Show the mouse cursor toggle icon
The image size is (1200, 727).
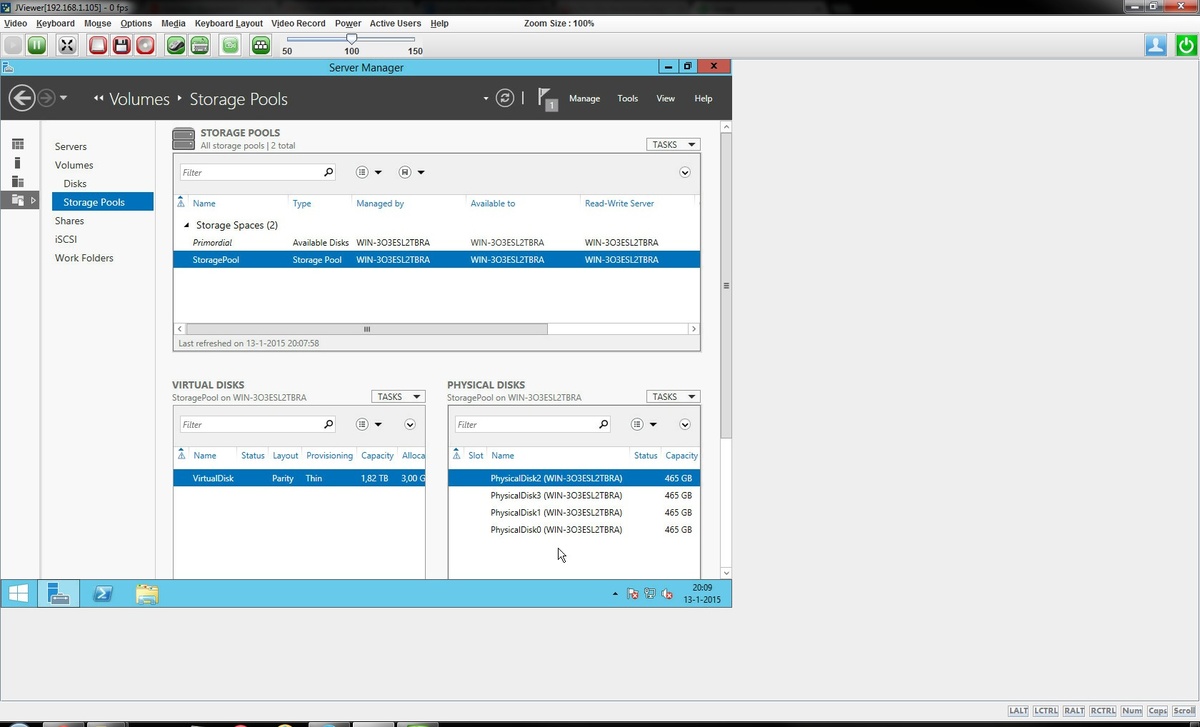175,45
